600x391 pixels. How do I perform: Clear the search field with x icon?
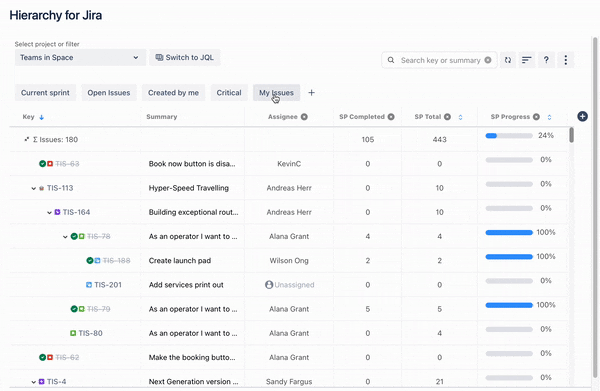tap(488, 60)
